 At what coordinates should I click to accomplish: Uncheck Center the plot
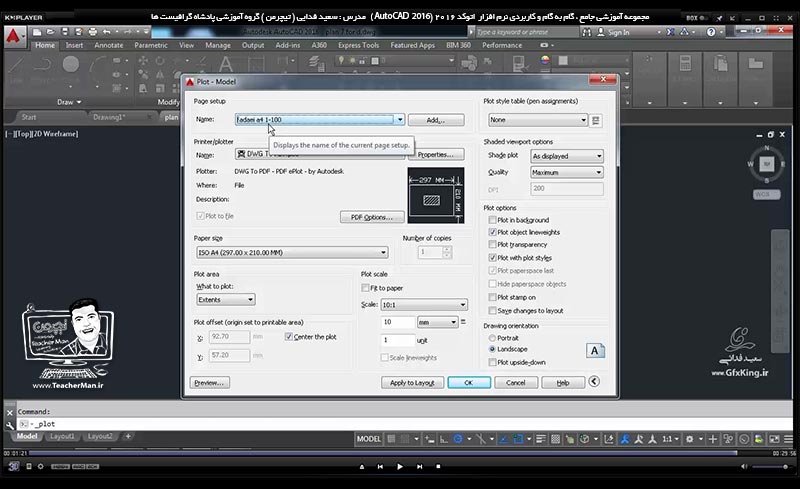pyautogui.click(x=289, y=337)
